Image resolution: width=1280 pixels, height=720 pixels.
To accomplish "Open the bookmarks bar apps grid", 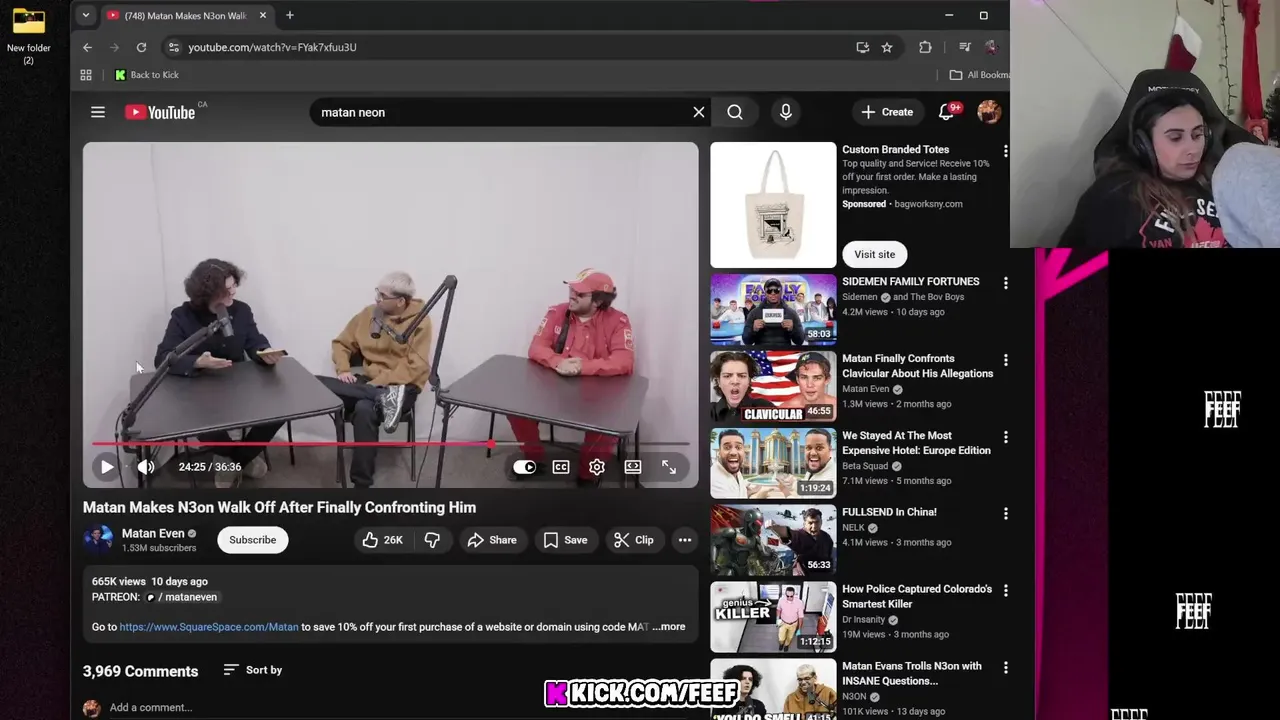I will tap(86, 75).
